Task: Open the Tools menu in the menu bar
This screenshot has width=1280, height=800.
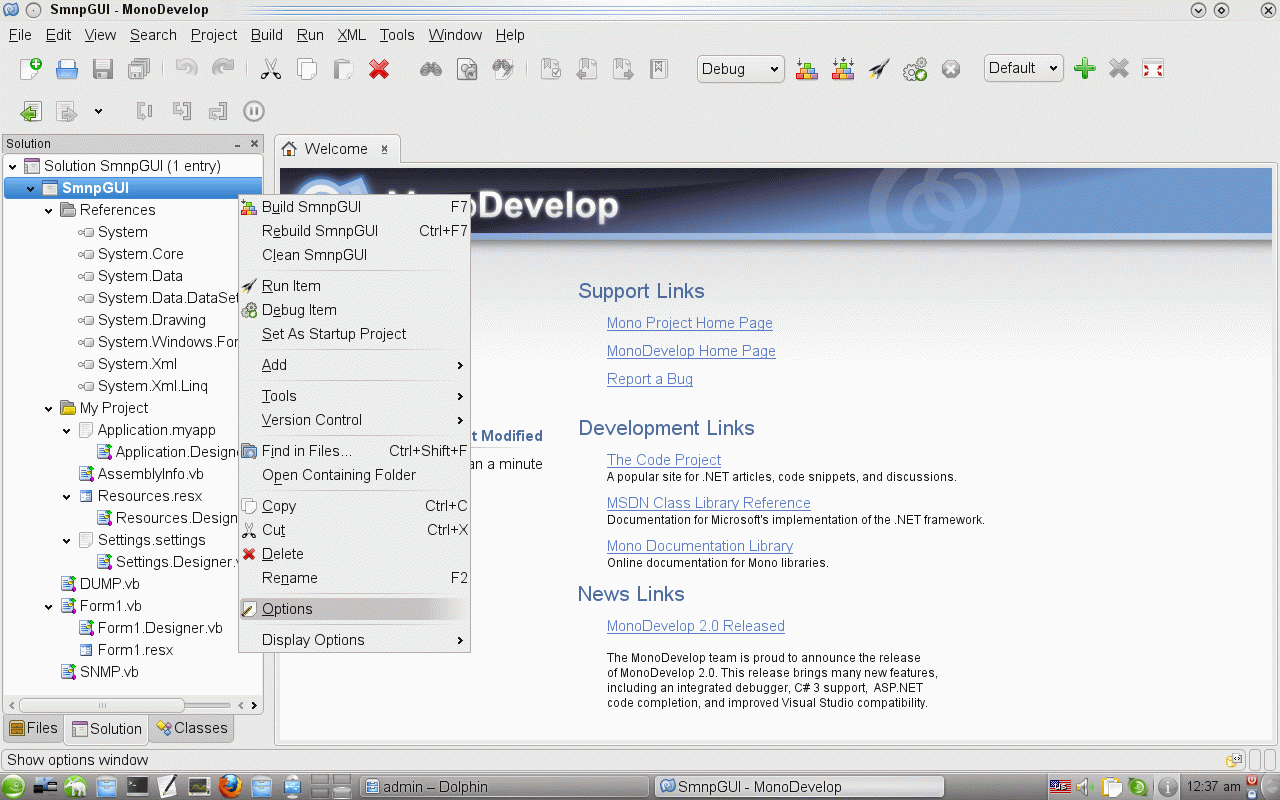Action: tap(397, 35)
